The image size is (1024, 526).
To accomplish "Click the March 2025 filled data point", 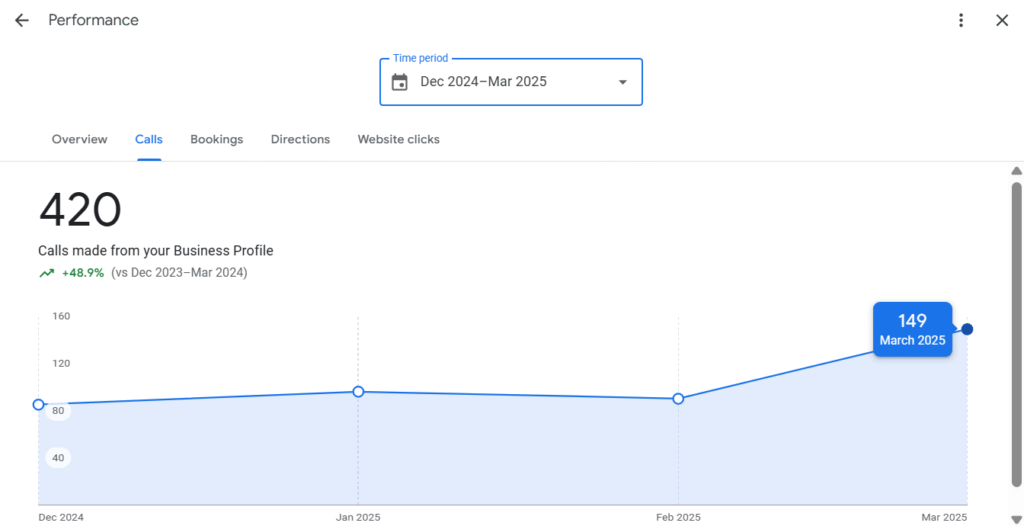I will pos(967,329).
